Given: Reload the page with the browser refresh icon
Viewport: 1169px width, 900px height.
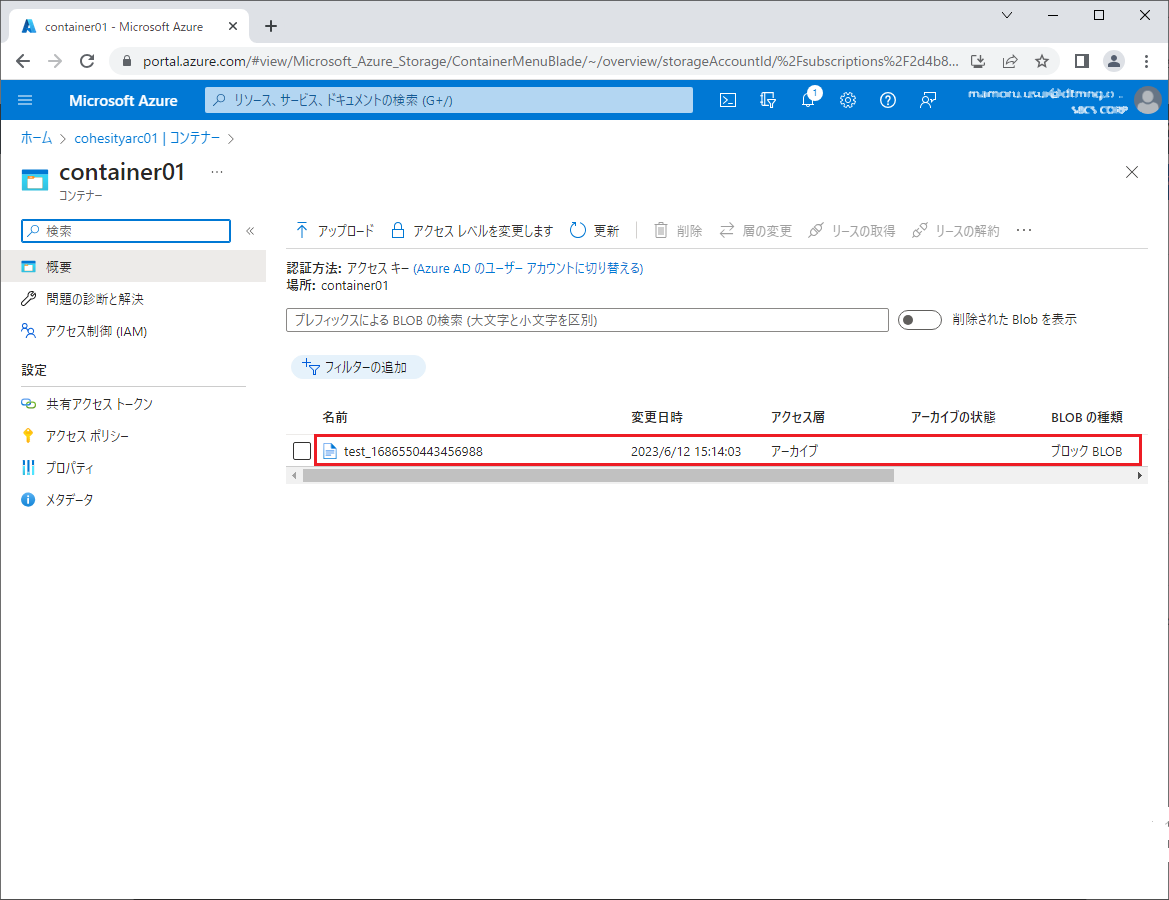Looking at the screenshot, I should (x=87, y=61).
